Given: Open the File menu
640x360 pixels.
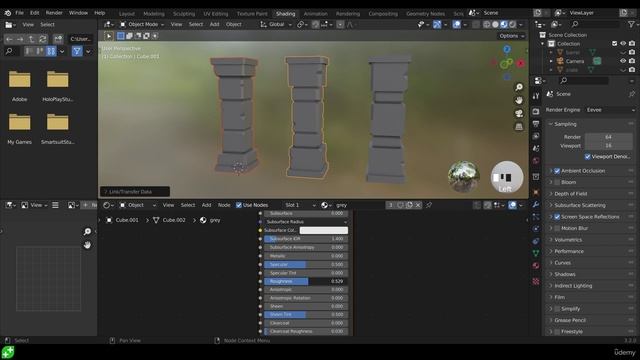Looking at the screenshot, I should tap(19, 13).
